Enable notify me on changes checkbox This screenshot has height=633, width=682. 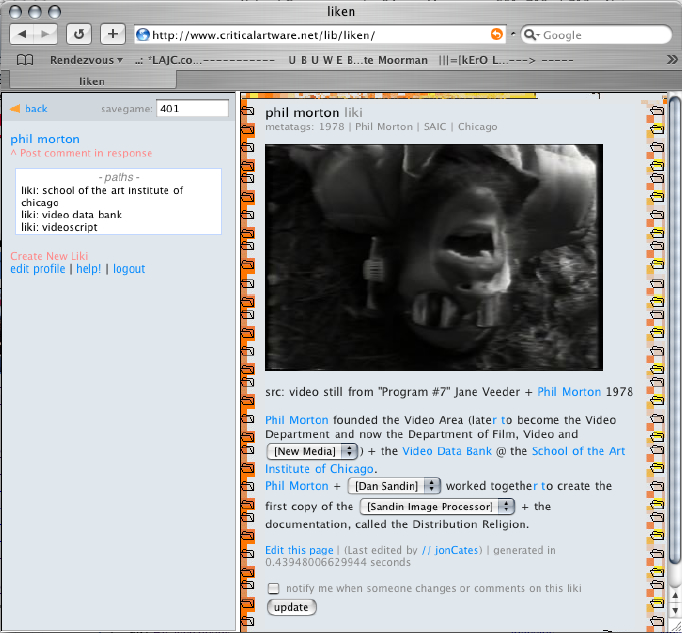(274, 589)
